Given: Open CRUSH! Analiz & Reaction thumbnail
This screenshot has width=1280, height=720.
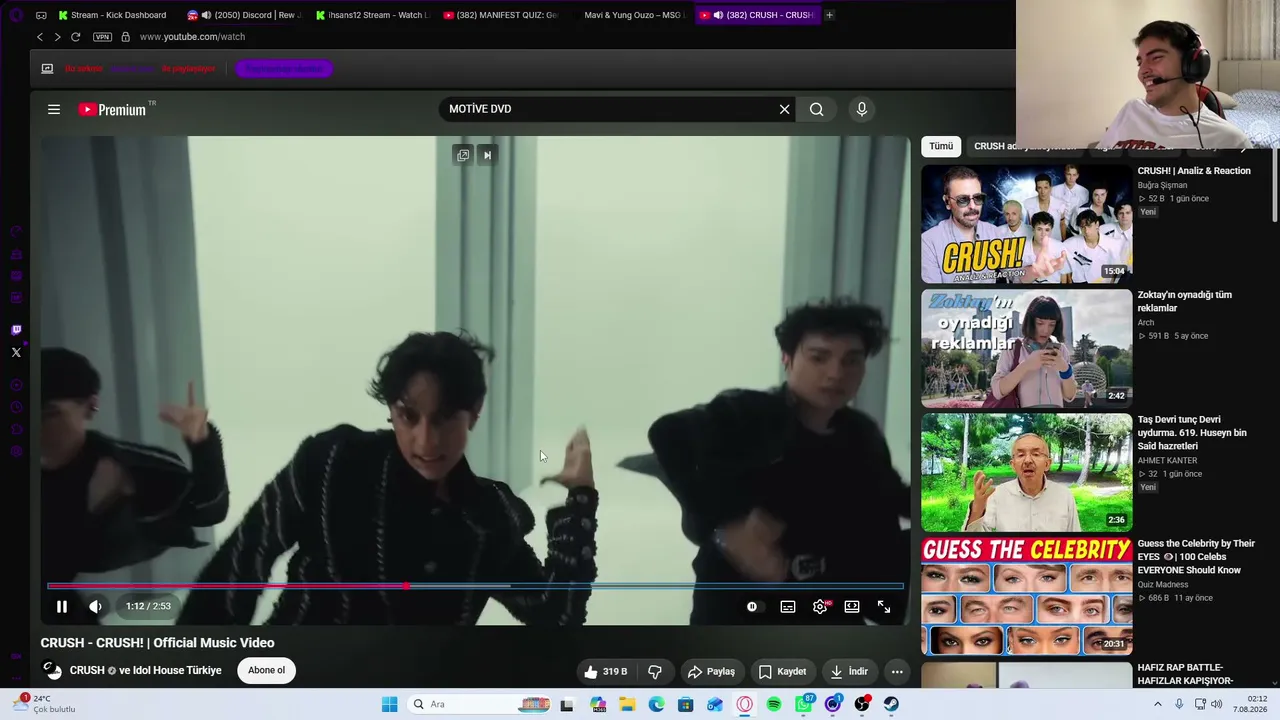Looking at the screenshot, I should tap(1026, 224).
